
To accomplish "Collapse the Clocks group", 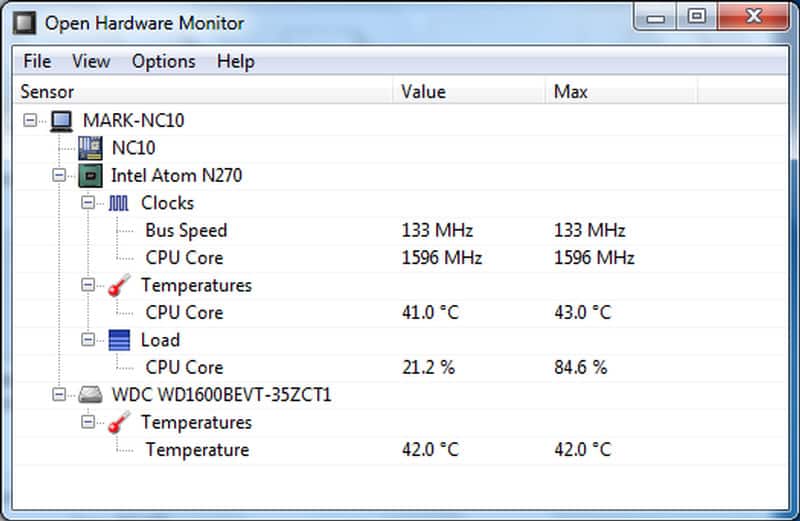I will (89, 203).
